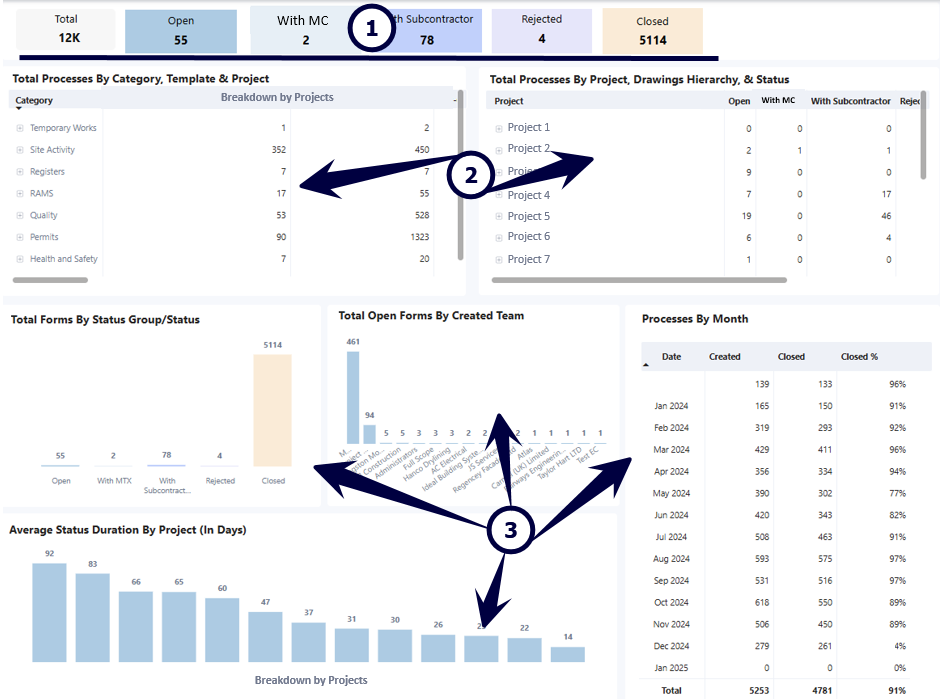Viewport: 943px width, 699px height.
Task: Click the horizontal scrollbar under category table
Action: pyautogui.click(x=51, y=280)
